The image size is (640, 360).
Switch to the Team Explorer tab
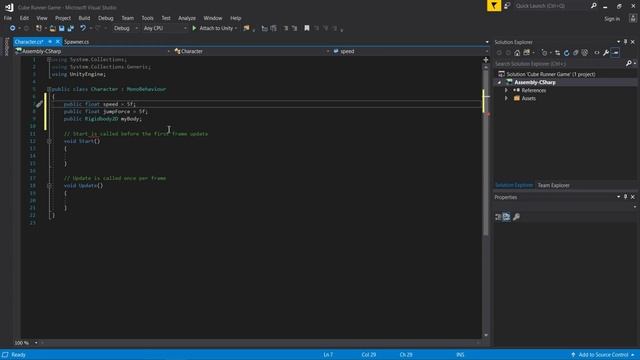coord(553,185)
